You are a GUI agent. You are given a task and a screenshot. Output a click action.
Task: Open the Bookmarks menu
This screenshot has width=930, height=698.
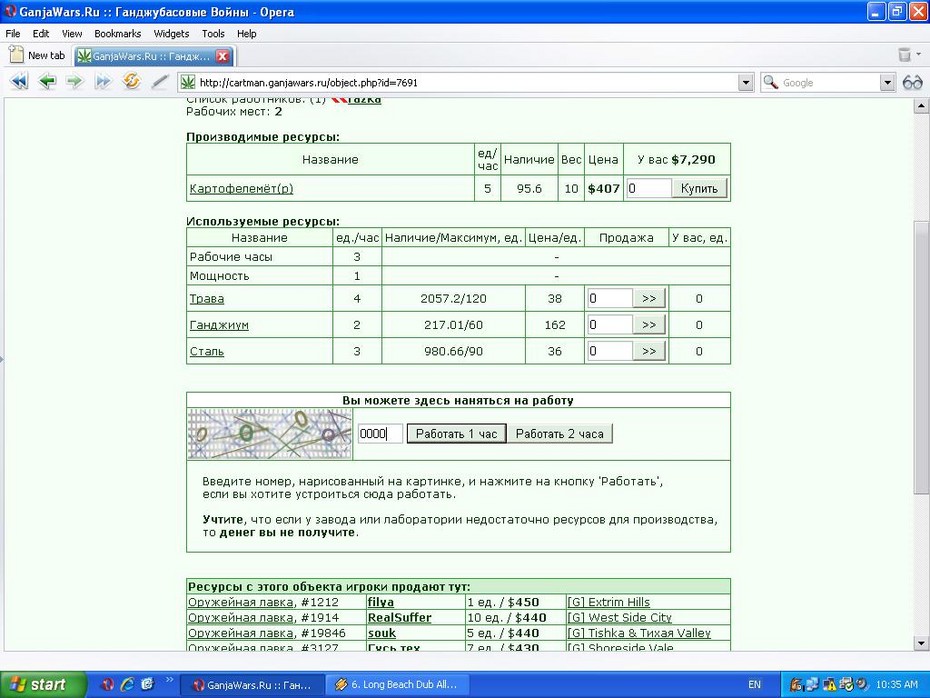(x=117, y=34)
